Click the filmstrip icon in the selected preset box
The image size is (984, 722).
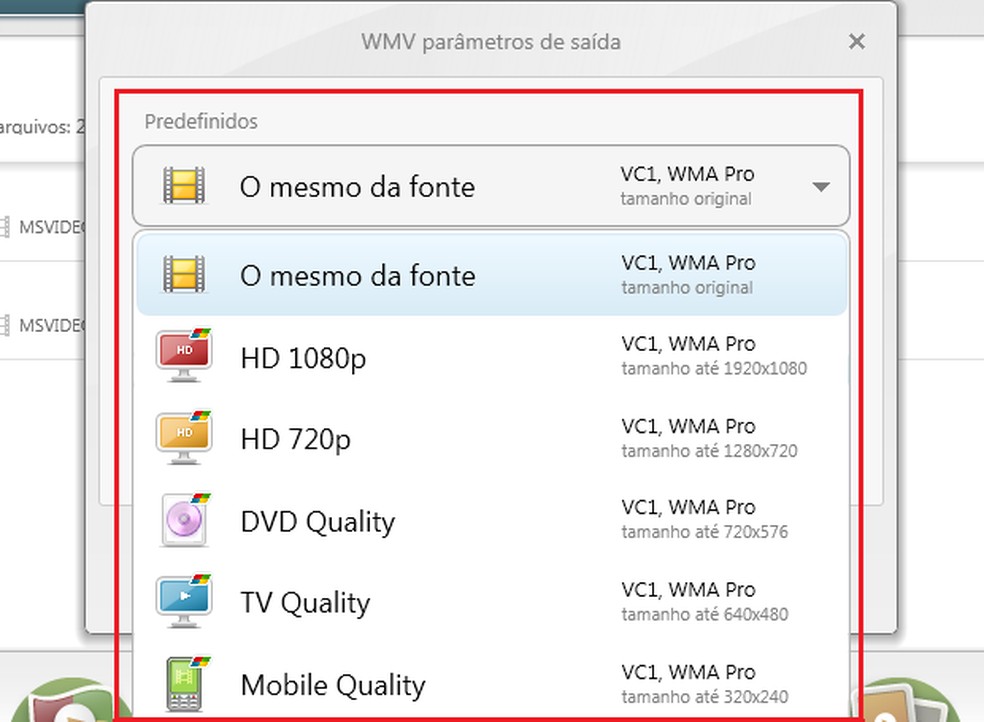[184, 186]
